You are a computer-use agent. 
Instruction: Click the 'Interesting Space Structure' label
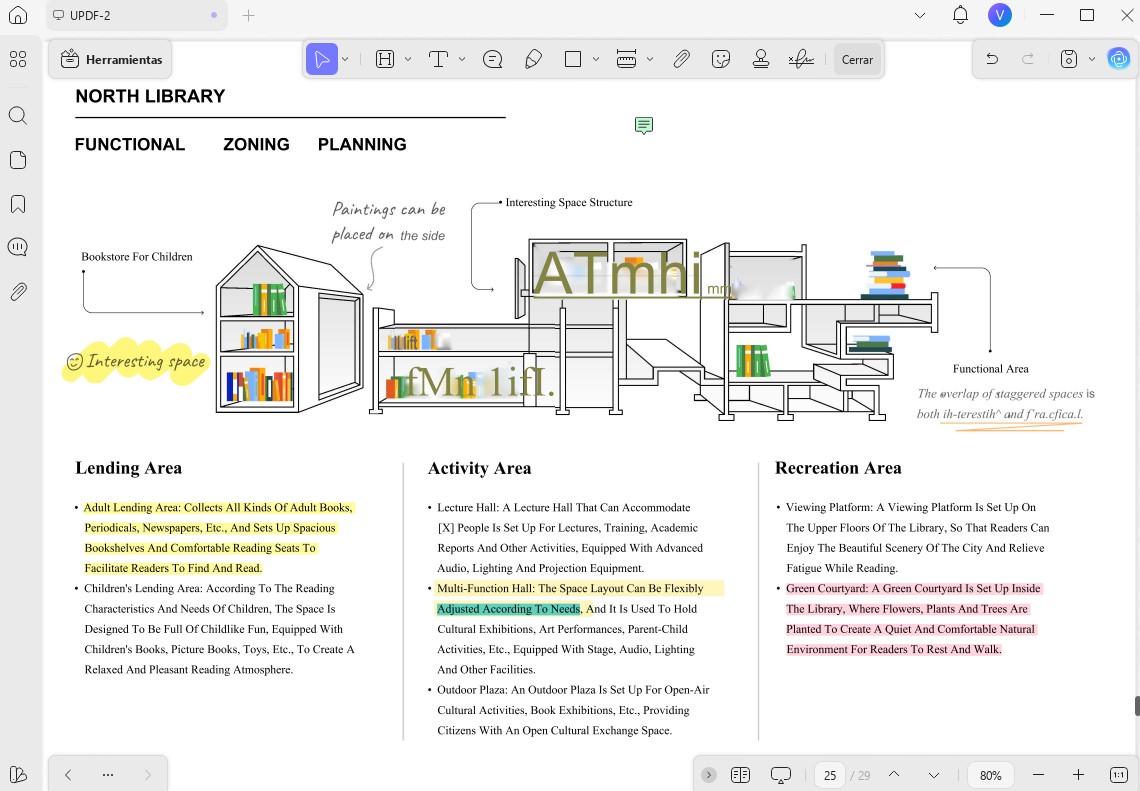[569, 202]
